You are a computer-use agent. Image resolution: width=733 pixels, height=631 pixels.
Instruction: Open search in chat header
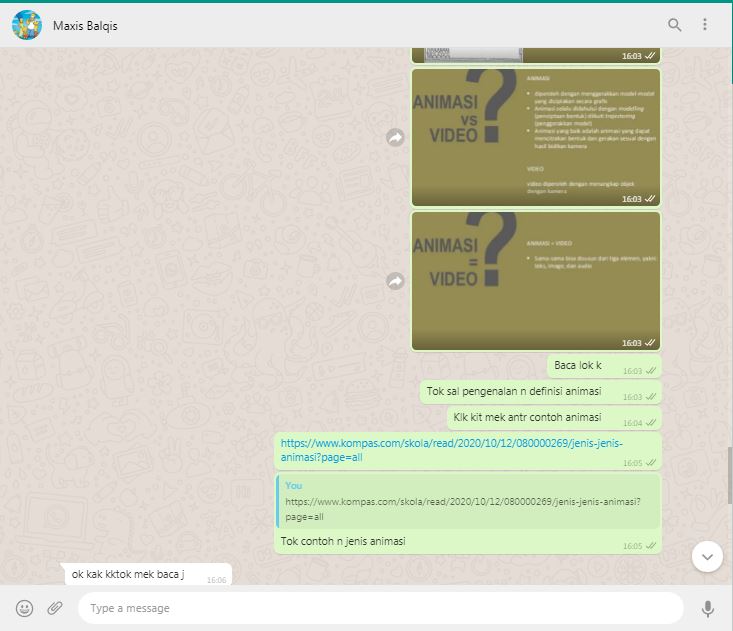coord(675,25)
